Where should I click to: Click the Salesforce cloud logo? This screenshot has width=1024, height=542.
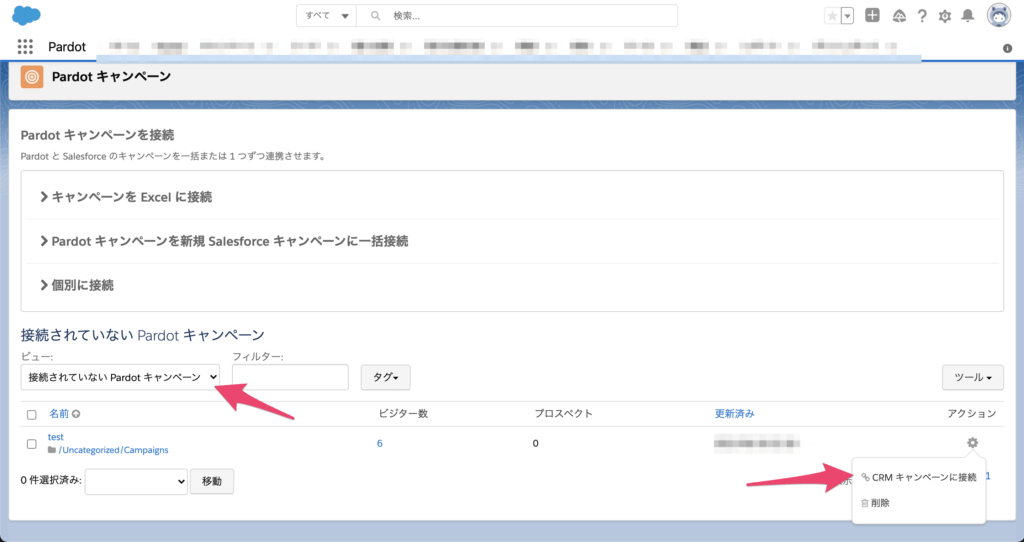point(26,15)
